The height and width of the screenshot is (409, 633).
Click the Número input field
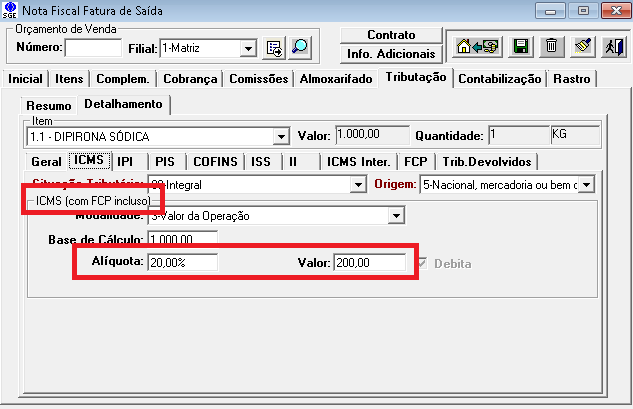93,48
